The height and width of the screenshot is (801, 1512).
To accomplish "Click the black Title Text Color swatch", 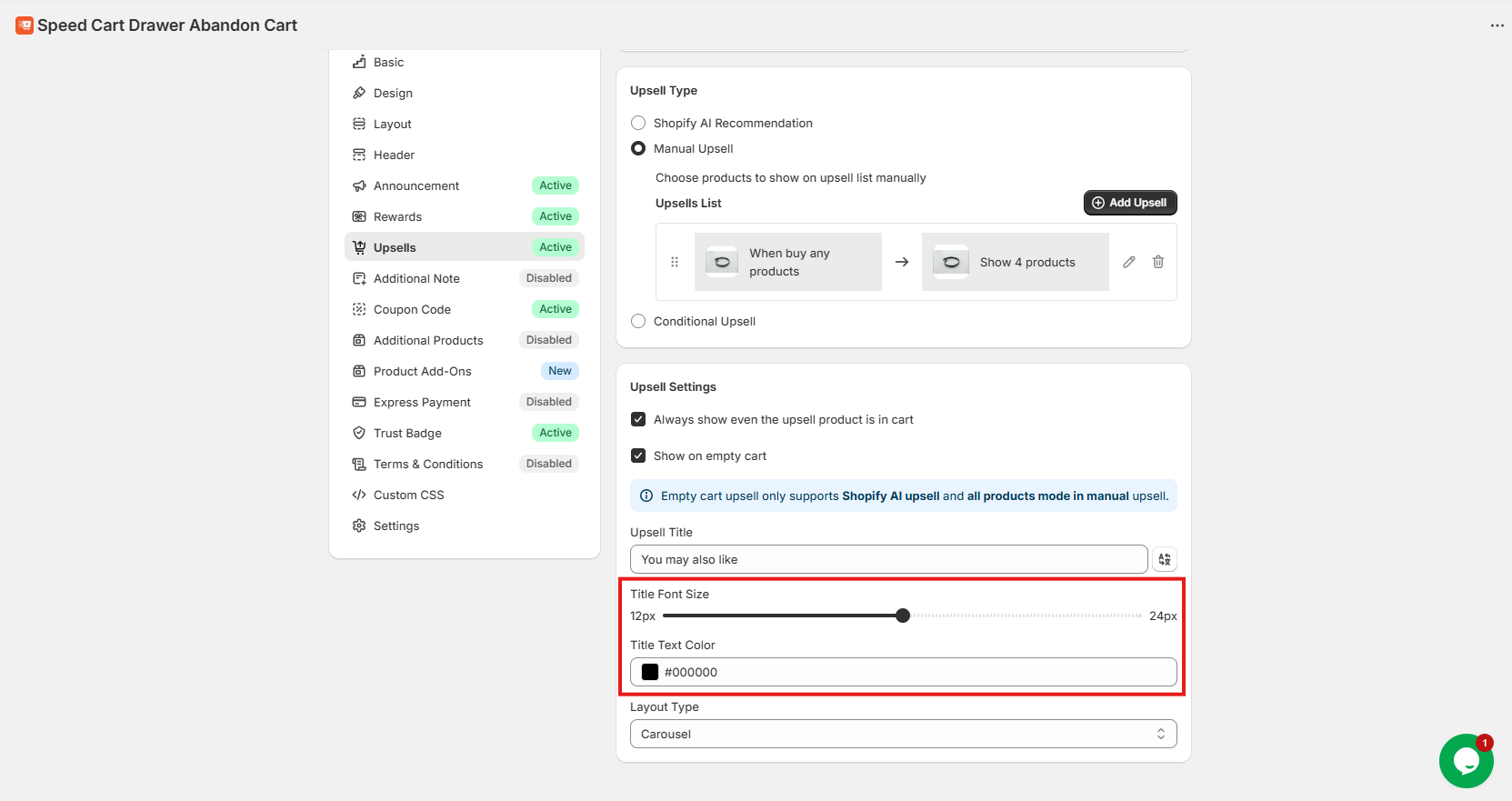I will (650, 672).
